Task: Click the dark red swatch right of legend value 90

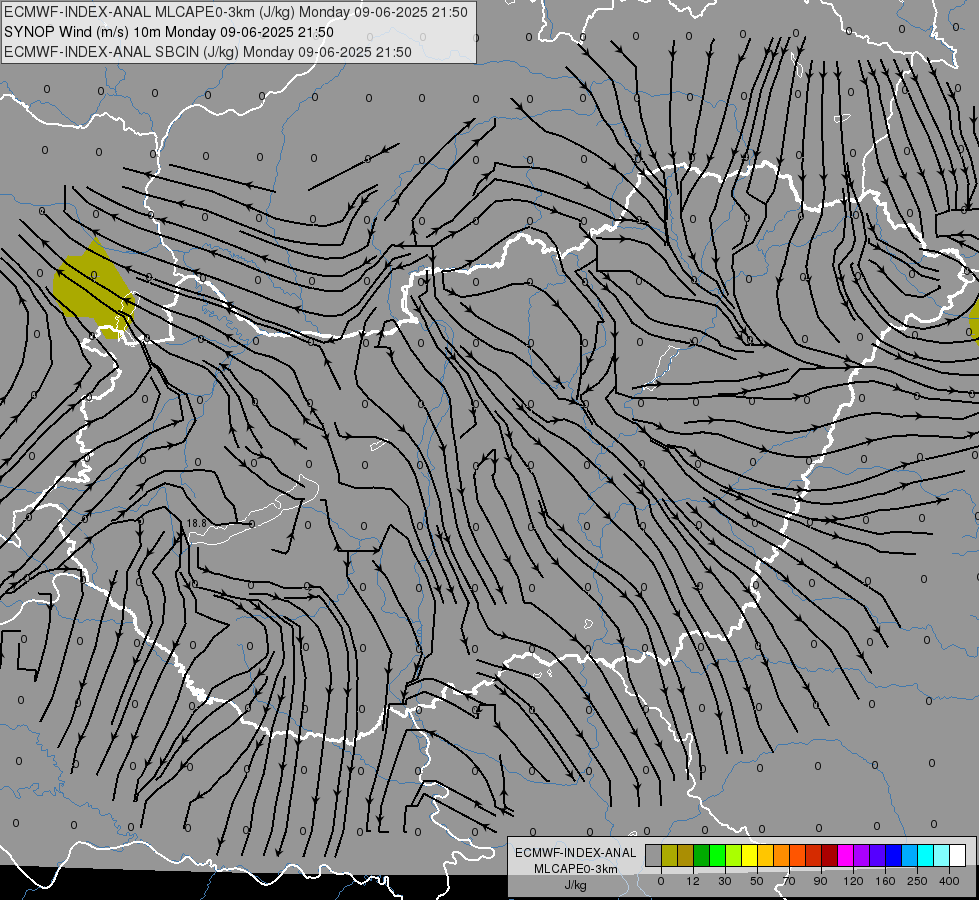Action: (830, 855)
